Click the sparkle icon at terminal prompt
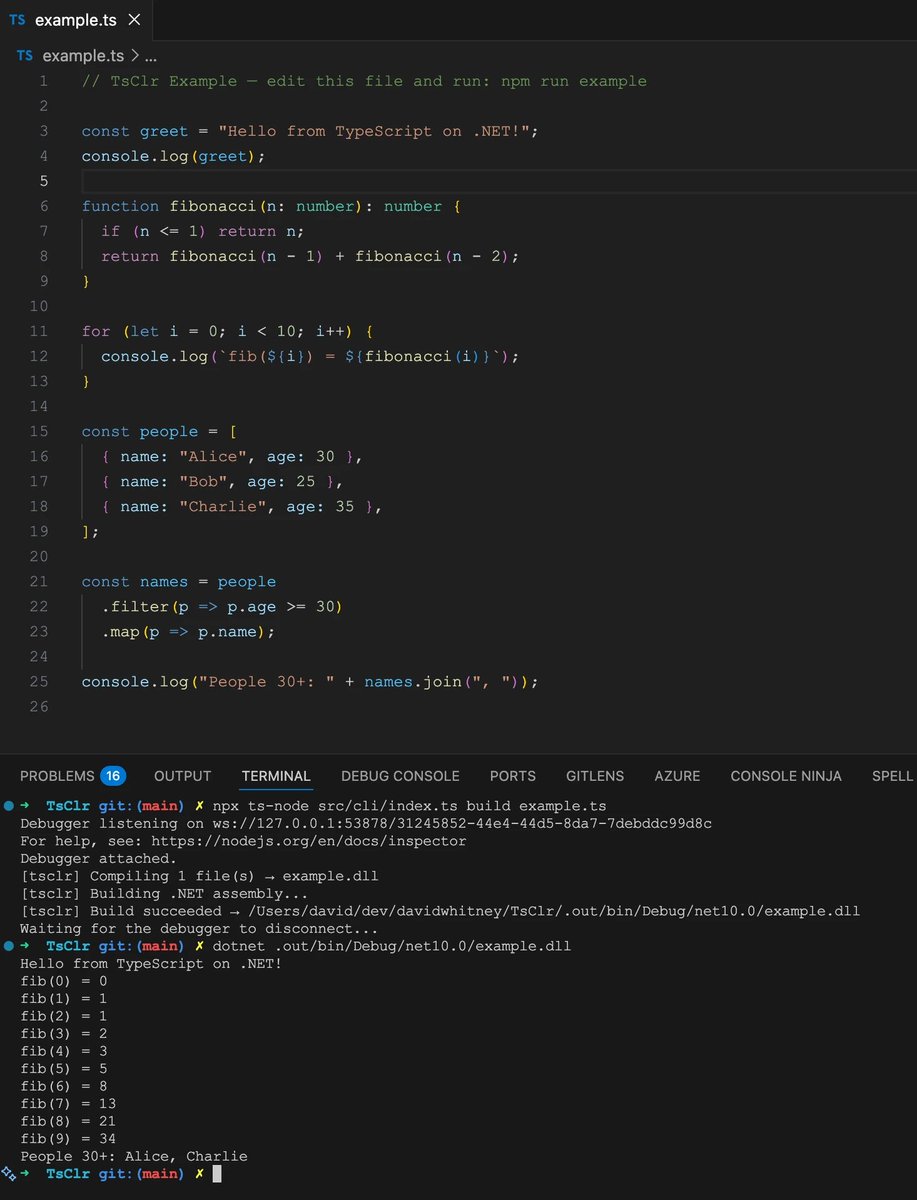Image resolution: width=917 pixels, height=1200 pixels. (8, 1173)
